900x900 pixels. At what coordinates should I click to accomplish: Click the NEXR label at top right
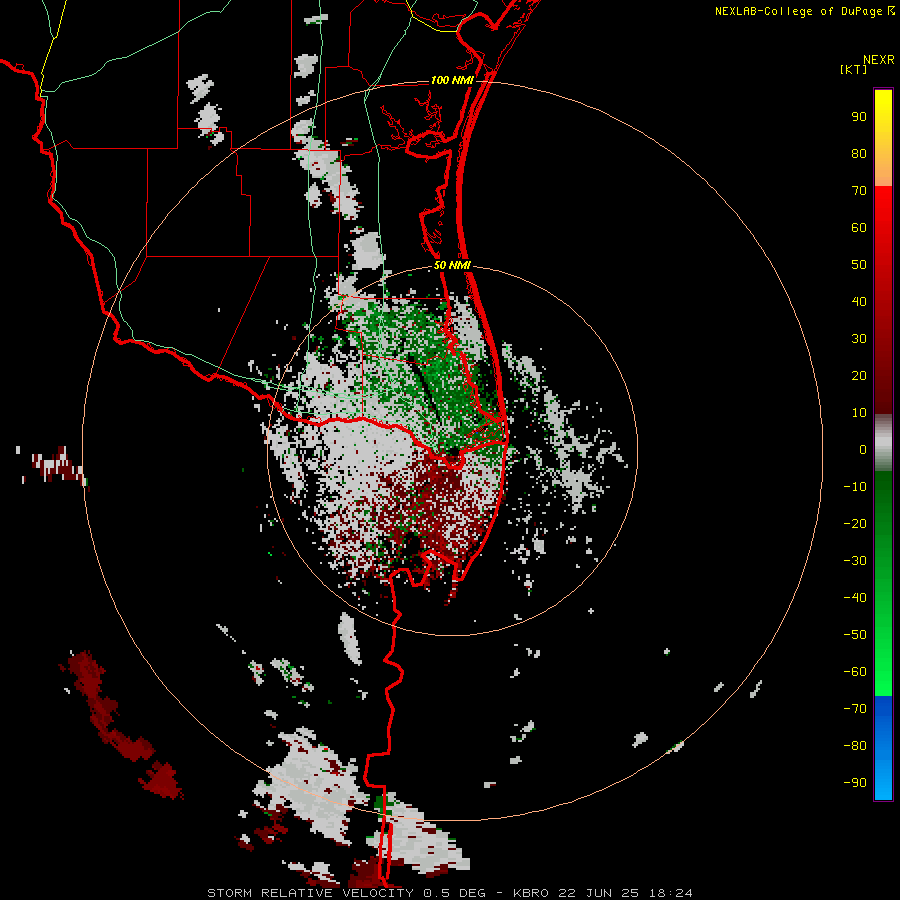coord(879,60)
